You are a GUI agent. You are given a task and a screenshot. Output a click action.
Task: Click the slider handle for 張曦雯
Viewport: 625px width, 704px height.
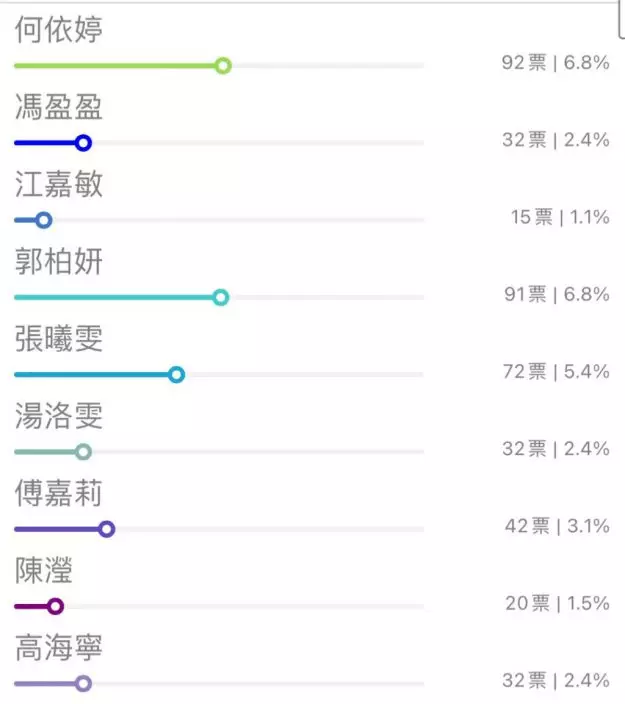(x=177, y=375)
